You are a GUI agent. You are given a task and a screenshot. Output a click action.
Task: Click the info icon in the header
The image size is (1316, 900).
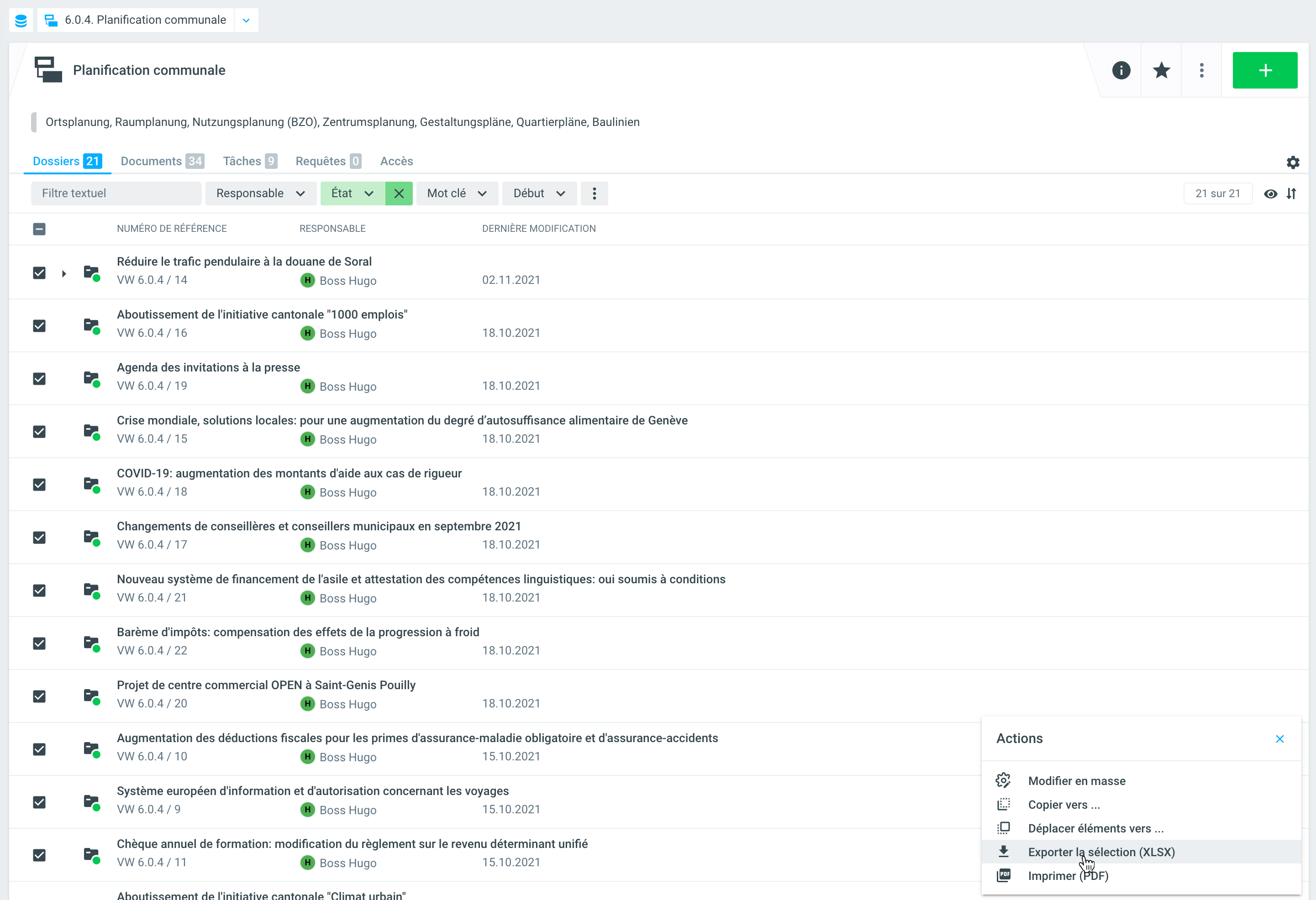pos(1121,70)
